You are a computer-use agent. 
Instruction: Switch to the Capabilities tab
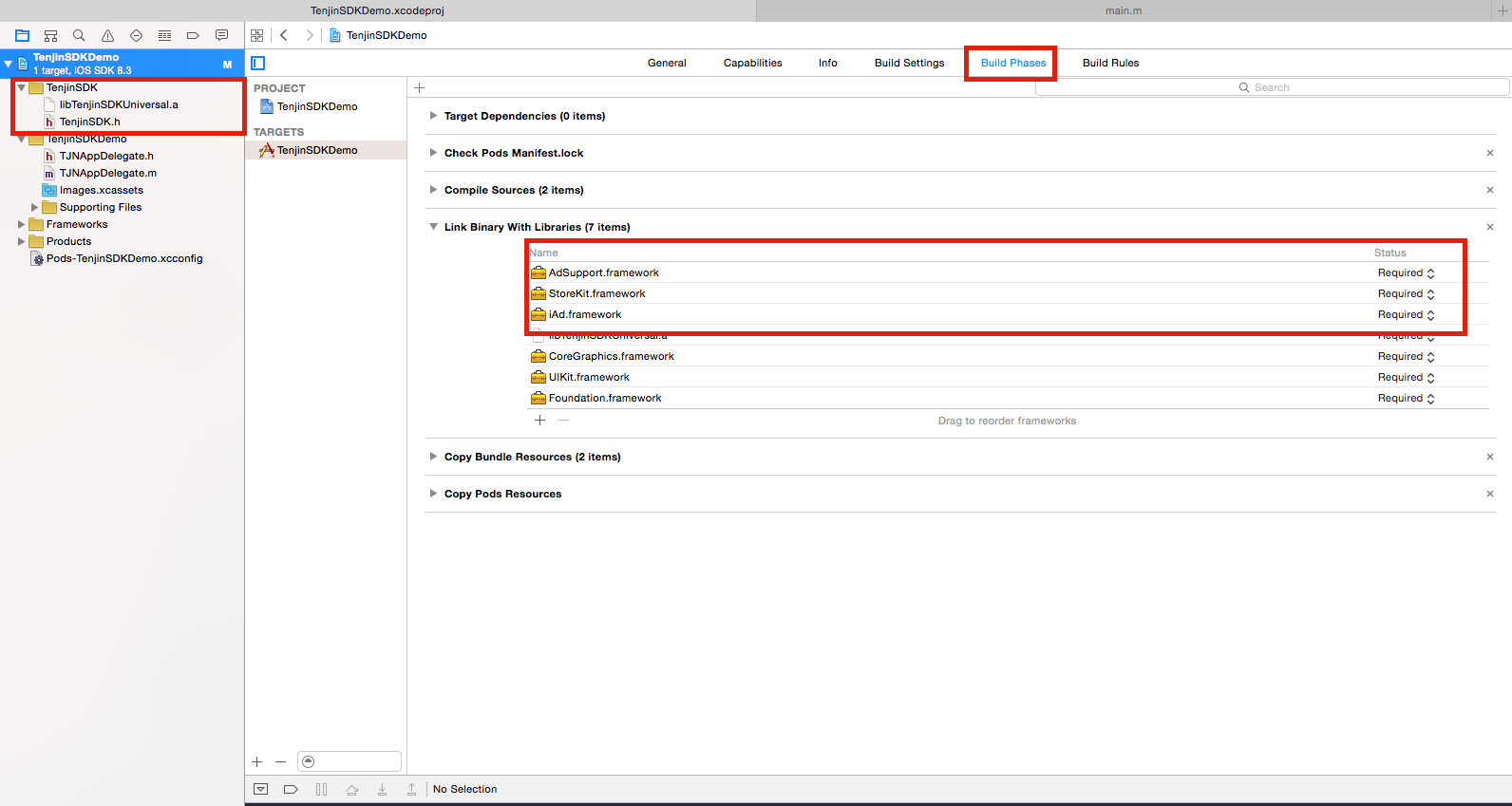tap(753, 63)
